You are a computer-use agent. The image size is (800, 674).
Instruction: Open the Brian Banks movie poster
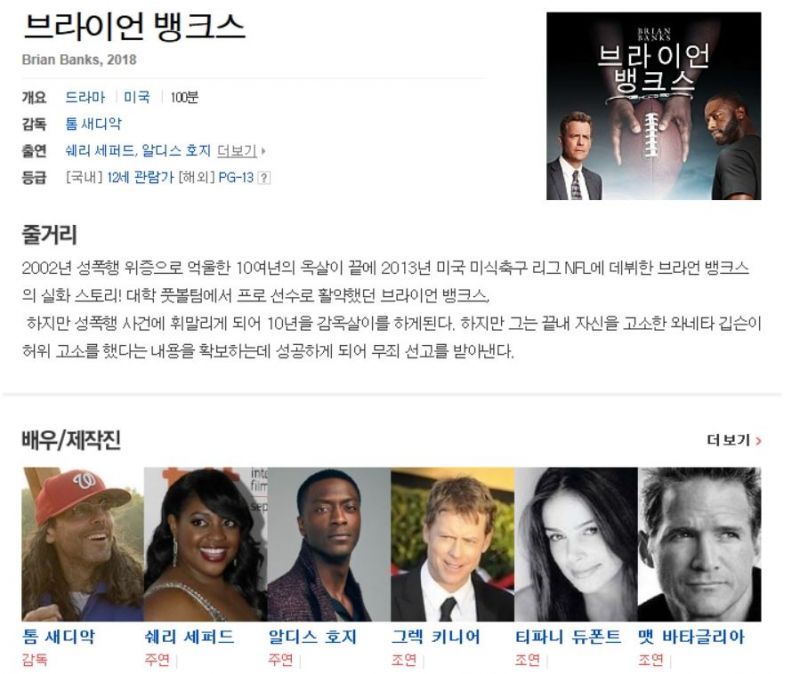click(654, 106)
